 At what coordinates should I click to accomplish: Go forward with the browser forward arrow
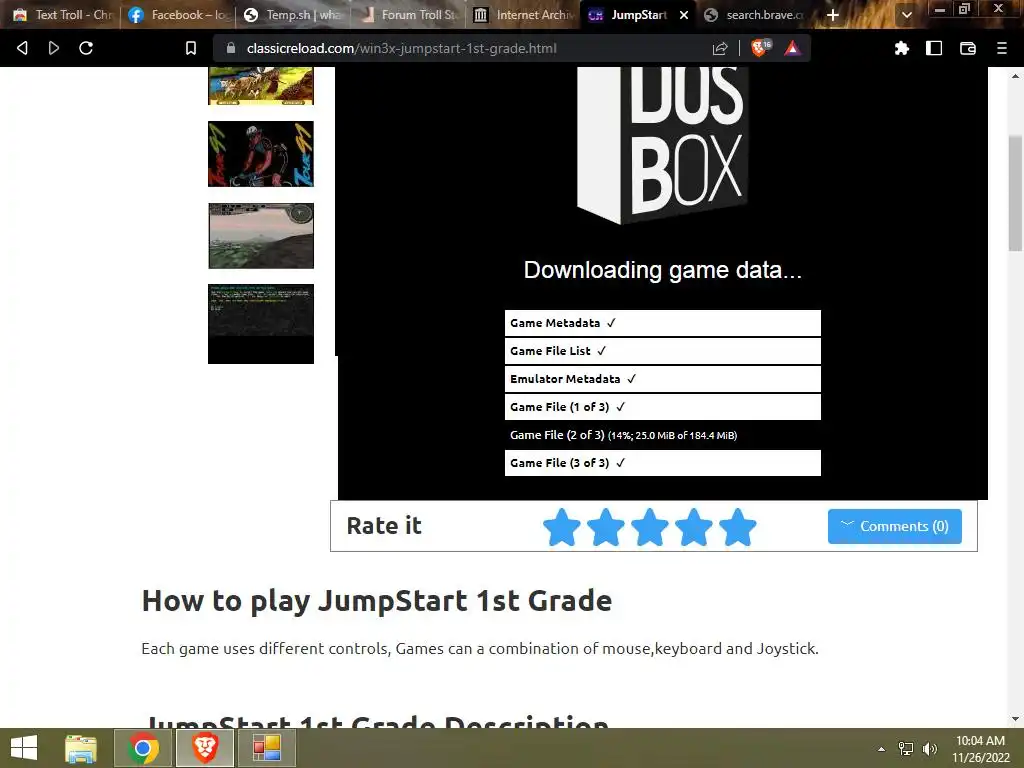click(54, 48)
